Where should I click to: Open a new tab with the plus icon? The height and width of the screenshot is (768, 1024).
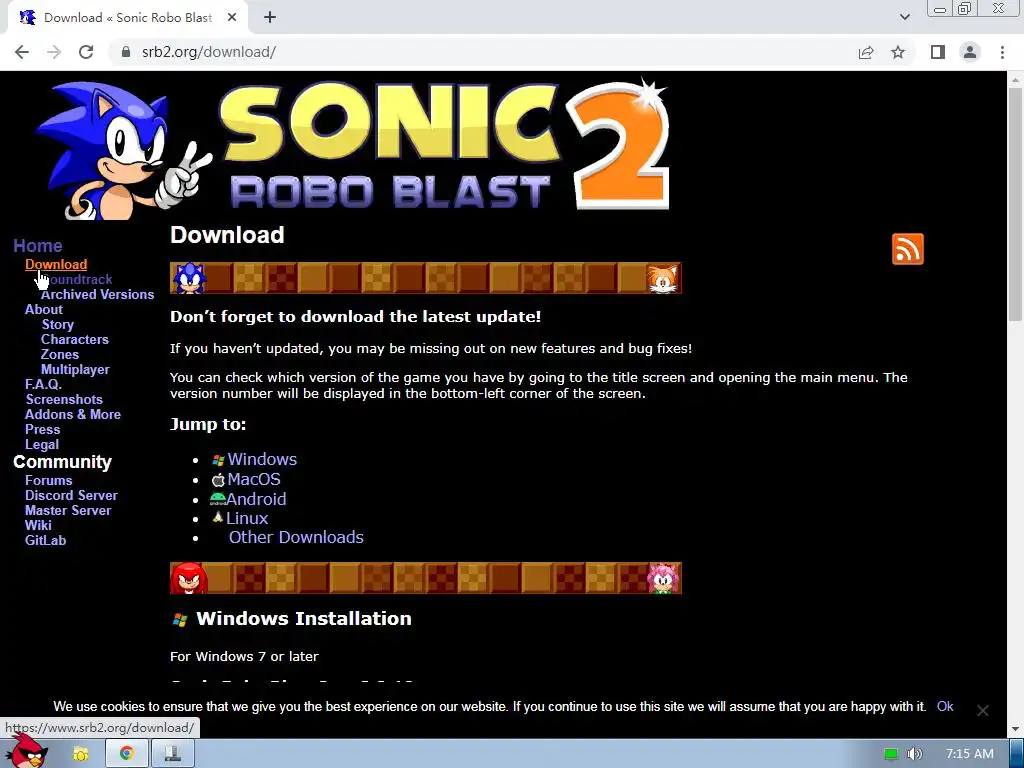point(270,18)
